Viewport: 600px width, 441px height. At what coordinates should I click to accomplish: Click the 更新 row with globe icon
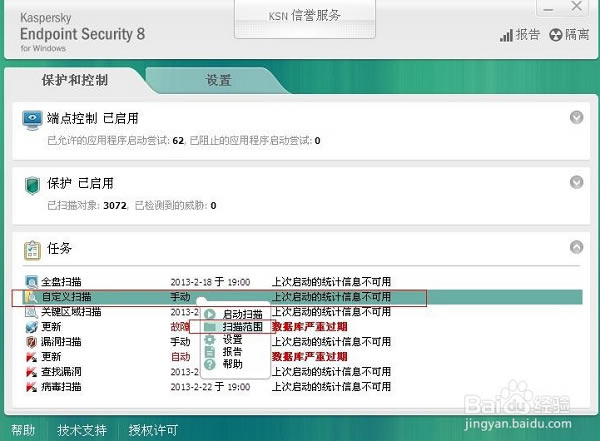point(302,327)
